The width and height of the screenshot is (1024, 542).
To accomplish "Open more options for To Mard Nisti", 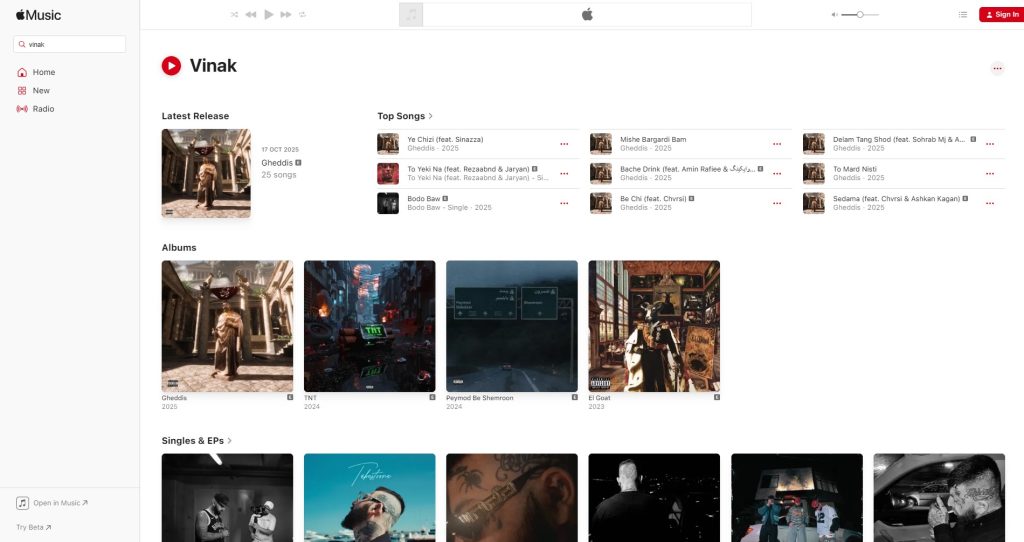I will tap(990, 174).
